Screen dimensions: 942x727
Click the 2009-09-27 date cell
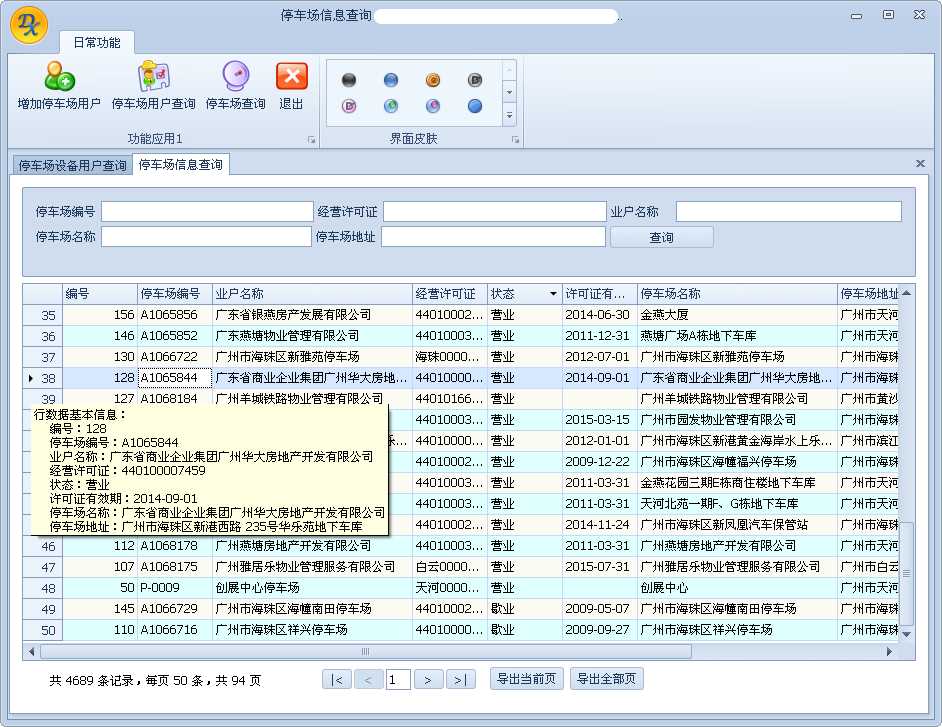(x=600, y=630)
